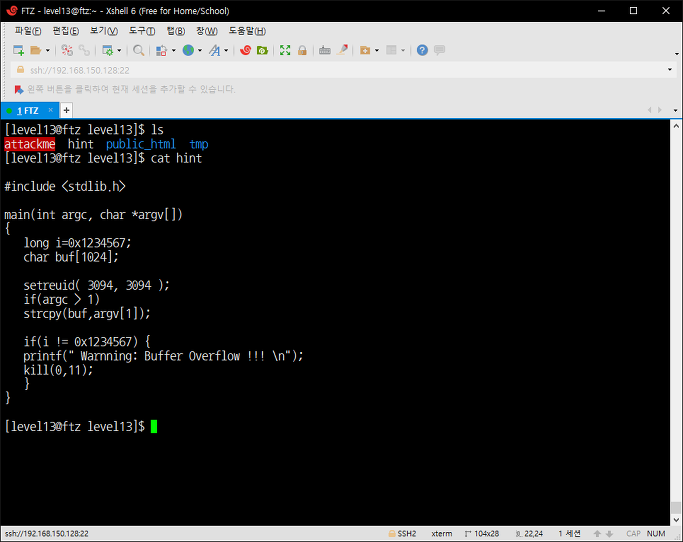Click the status bar up arrow icon
This screenshot has height=542, width=683.
[x=597, y=534]
